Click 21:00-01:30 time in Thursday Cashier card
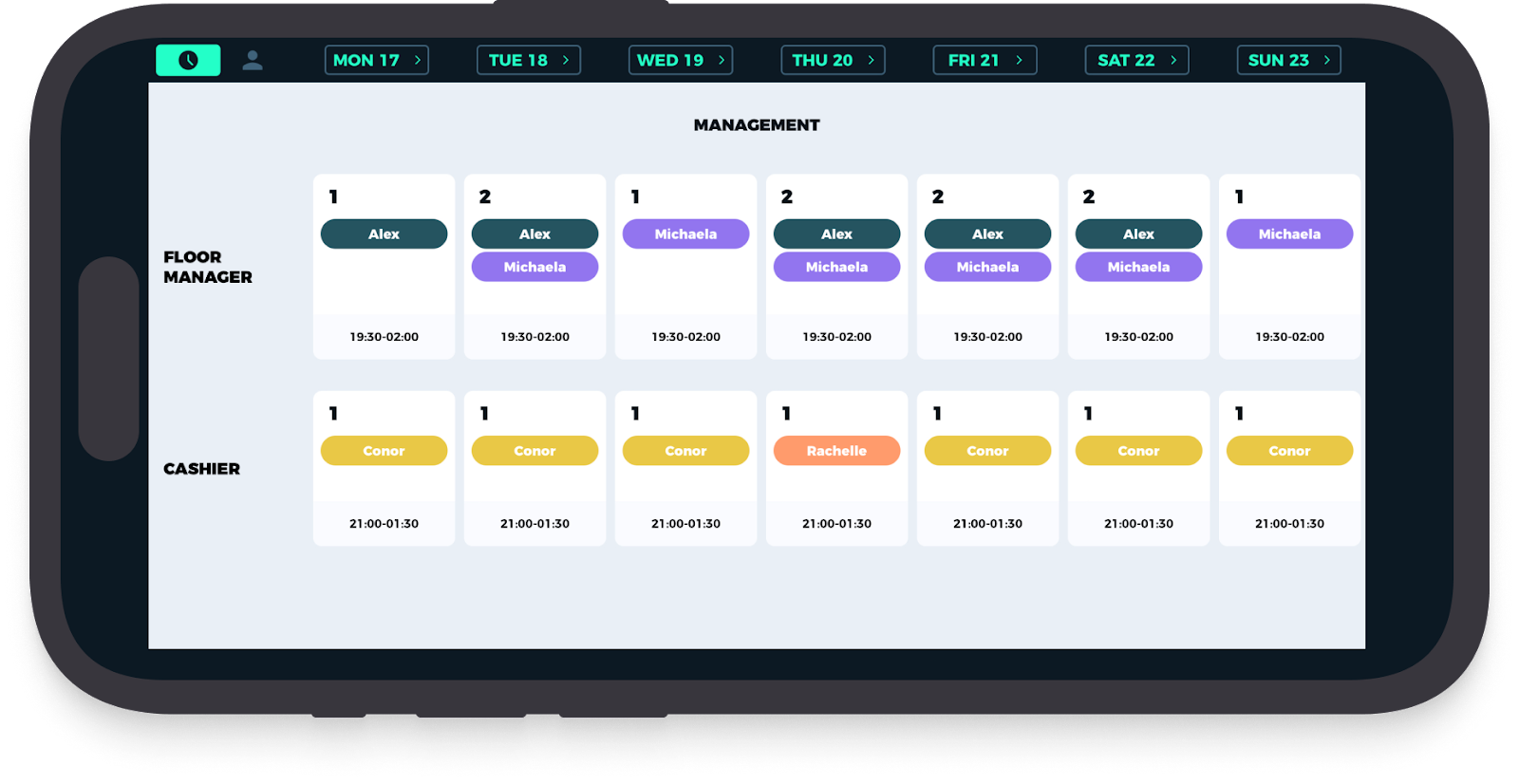The image size is (1519, 784). (836, 524)
